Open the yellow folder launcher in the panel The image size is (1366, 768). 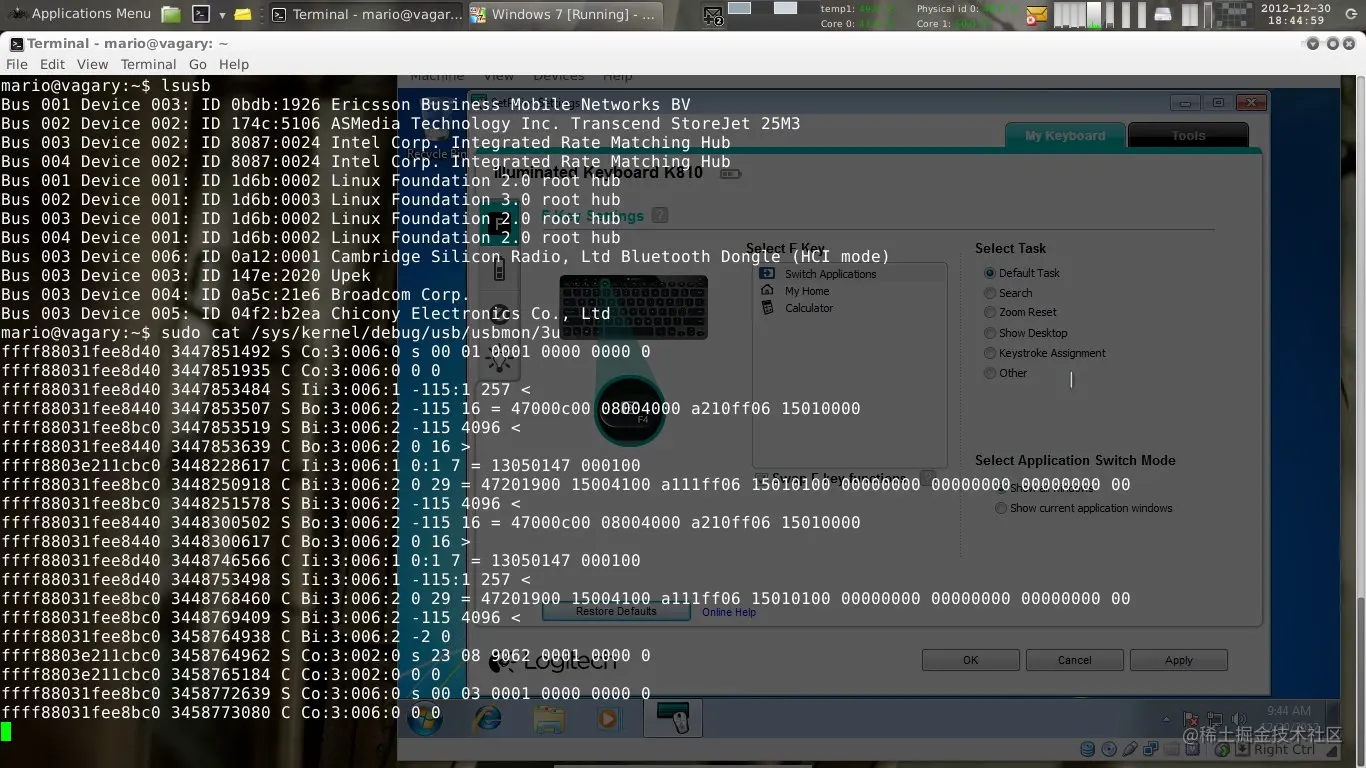pos(243,15)
